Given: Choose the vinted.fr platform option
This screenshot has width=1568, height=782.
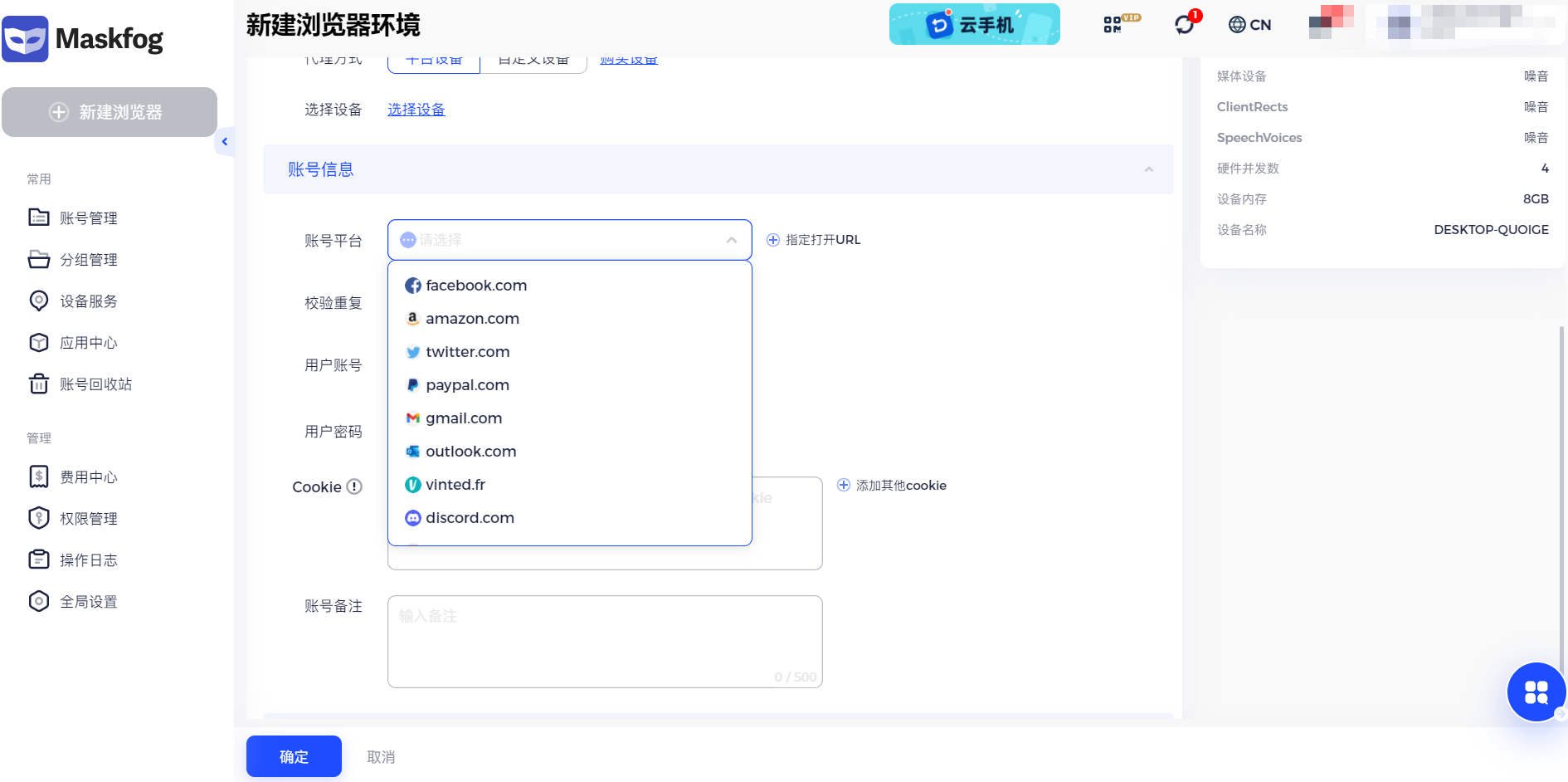Looking at the screenshot, I should (x=570, y=485).
